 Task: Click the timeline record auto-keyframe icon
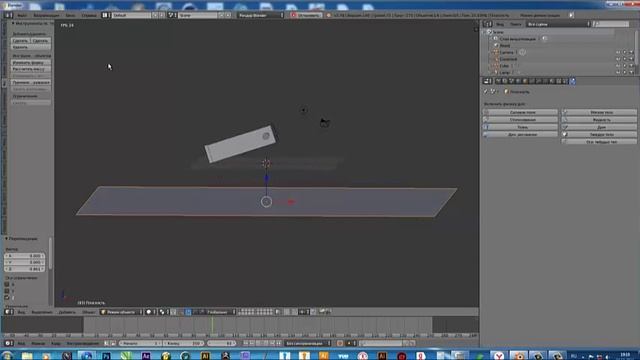click(340, 343)
